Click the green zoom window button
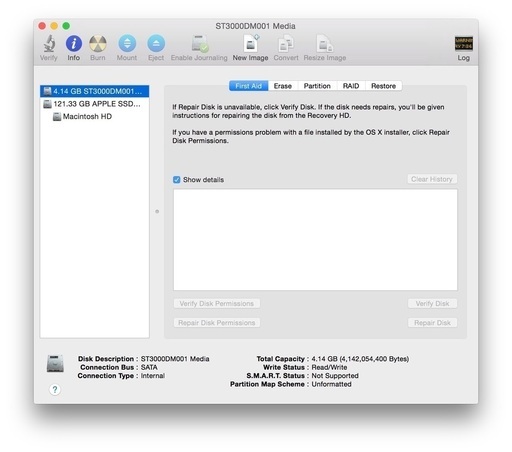The image size is (512, 452). [x=66, y=26]
